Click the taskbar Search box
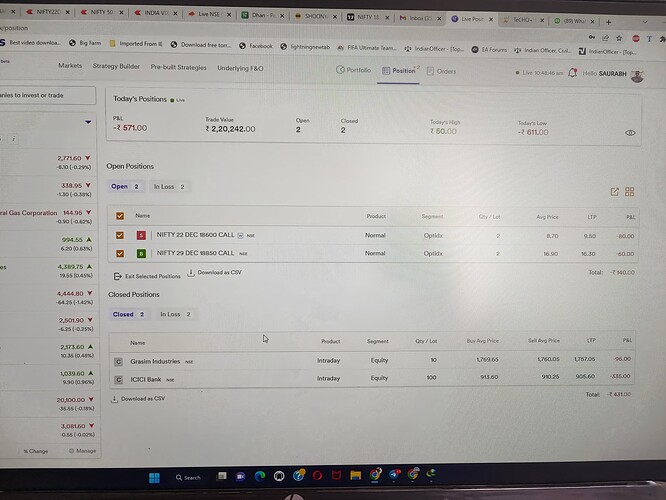 [188, 477]
